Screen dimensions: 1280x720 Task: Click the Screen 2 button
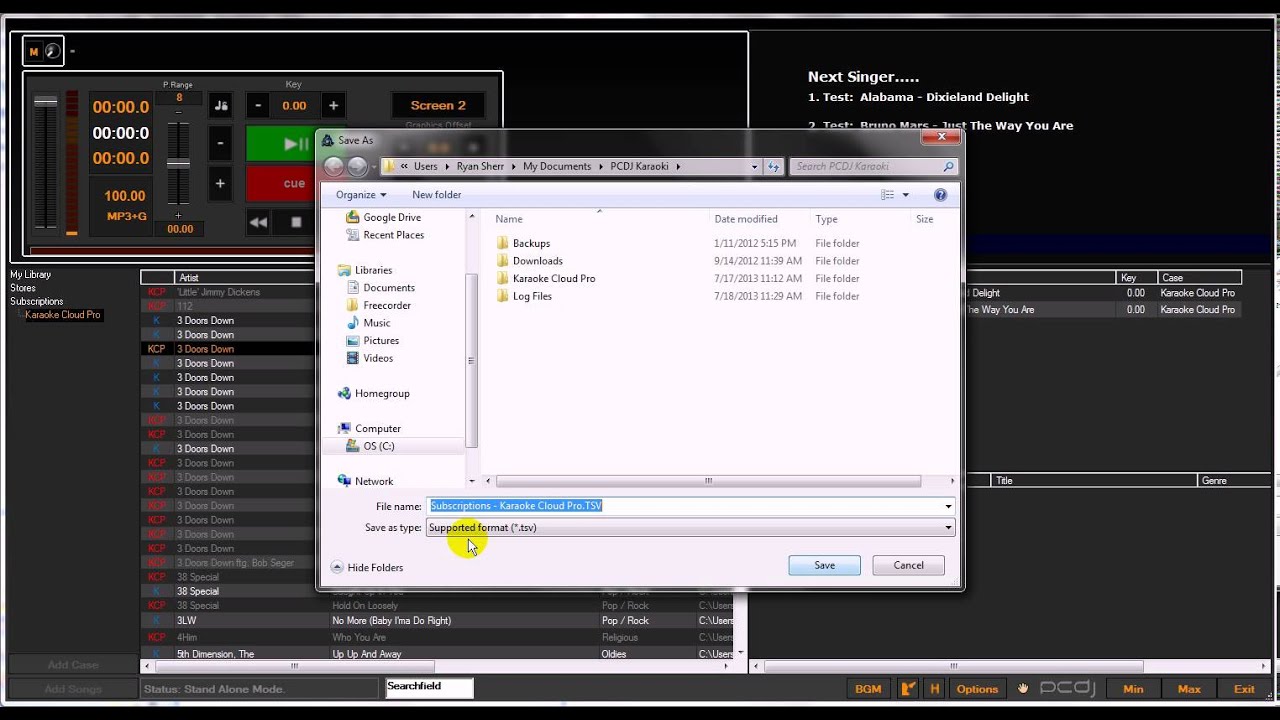click(x=438, y=105)
